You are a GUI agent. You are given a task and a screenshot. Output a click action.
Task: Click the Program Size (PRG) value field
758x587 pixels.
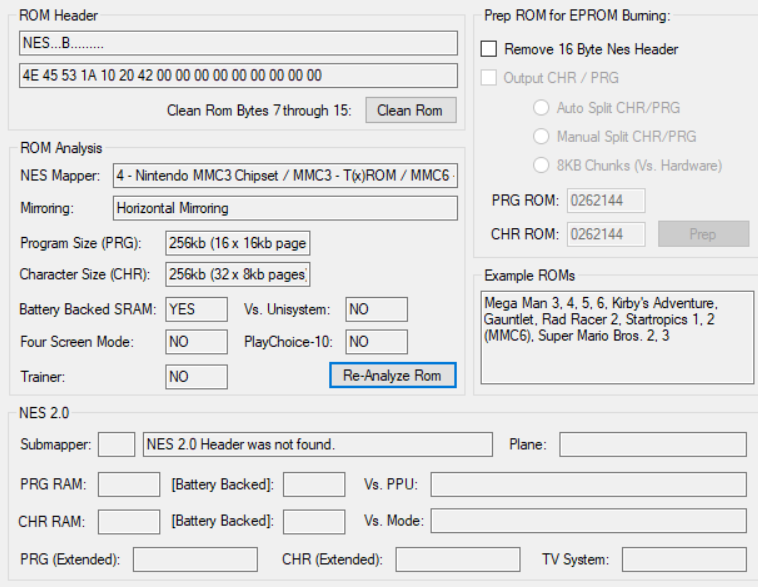pos(237,243)
